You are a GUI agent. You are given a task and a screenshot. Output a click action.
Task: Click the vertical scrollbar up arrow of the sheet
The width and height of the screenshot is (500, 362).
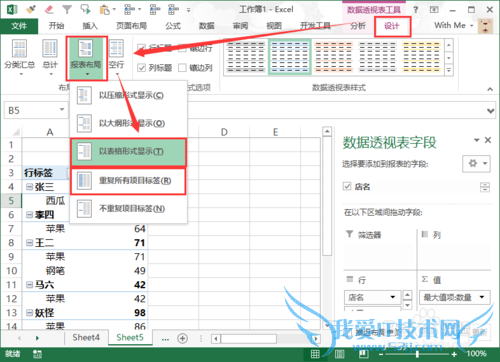(327, 132)
